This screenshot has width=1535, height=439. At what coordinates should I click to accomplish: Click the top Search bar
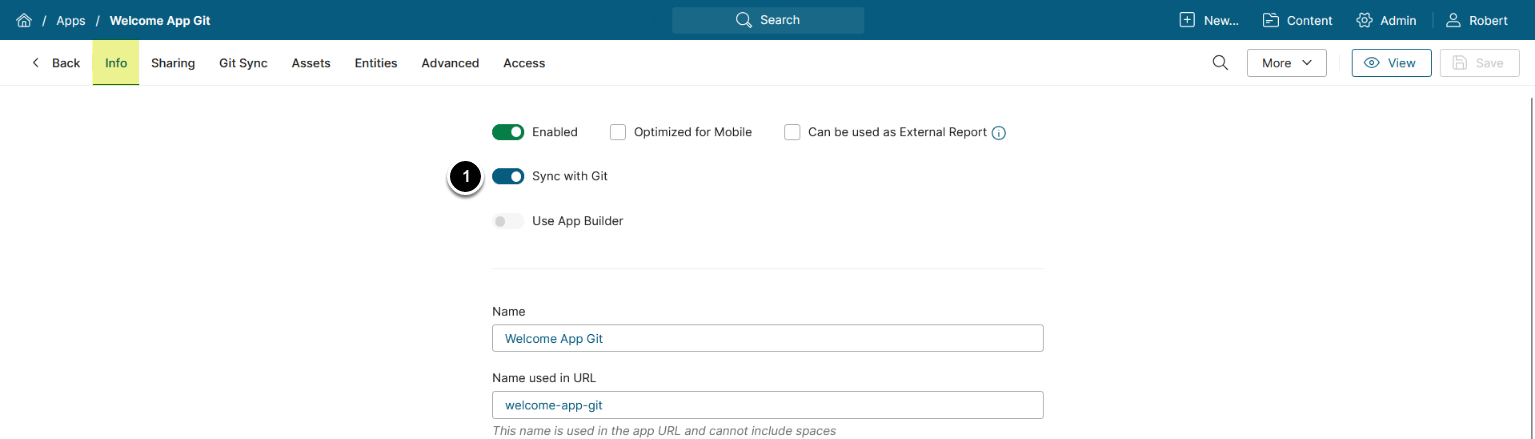pos(767,20)
